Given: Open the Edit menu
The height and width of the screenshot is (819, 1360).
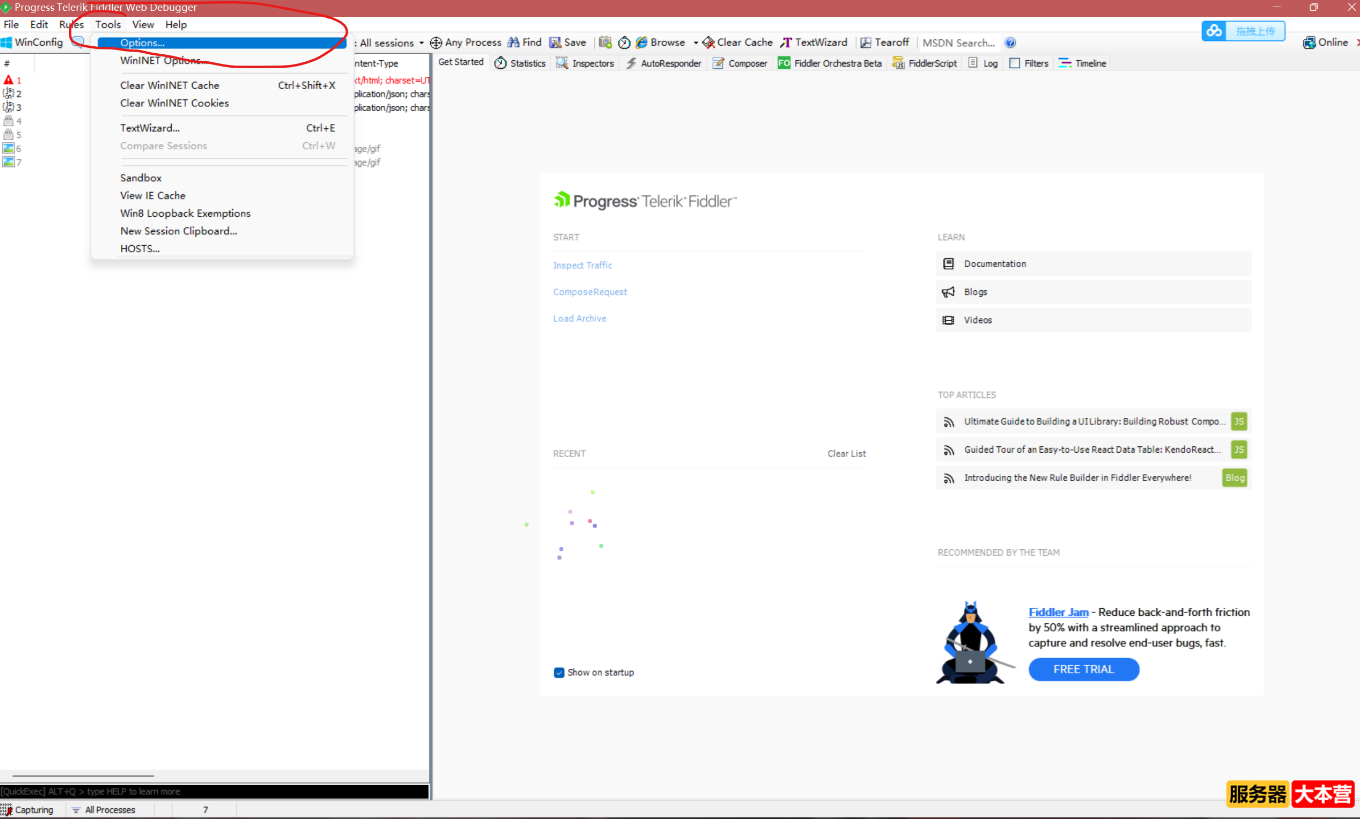Looking at the screenshot, I should pyautogui.click(x=39, y=24).
